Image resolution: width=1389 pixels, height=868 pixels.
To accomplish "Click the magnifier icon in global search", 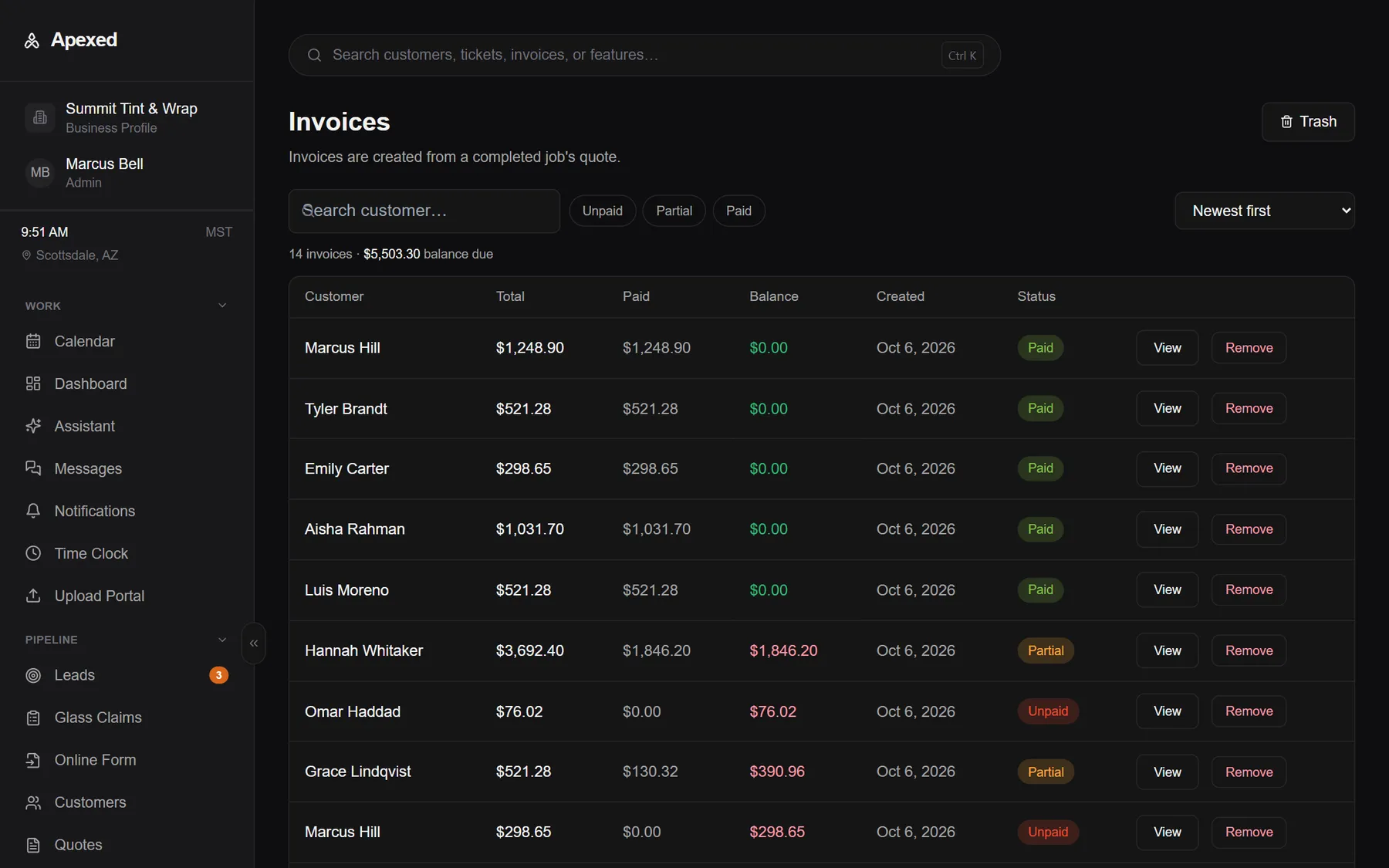I will click(x=314, y=55).
